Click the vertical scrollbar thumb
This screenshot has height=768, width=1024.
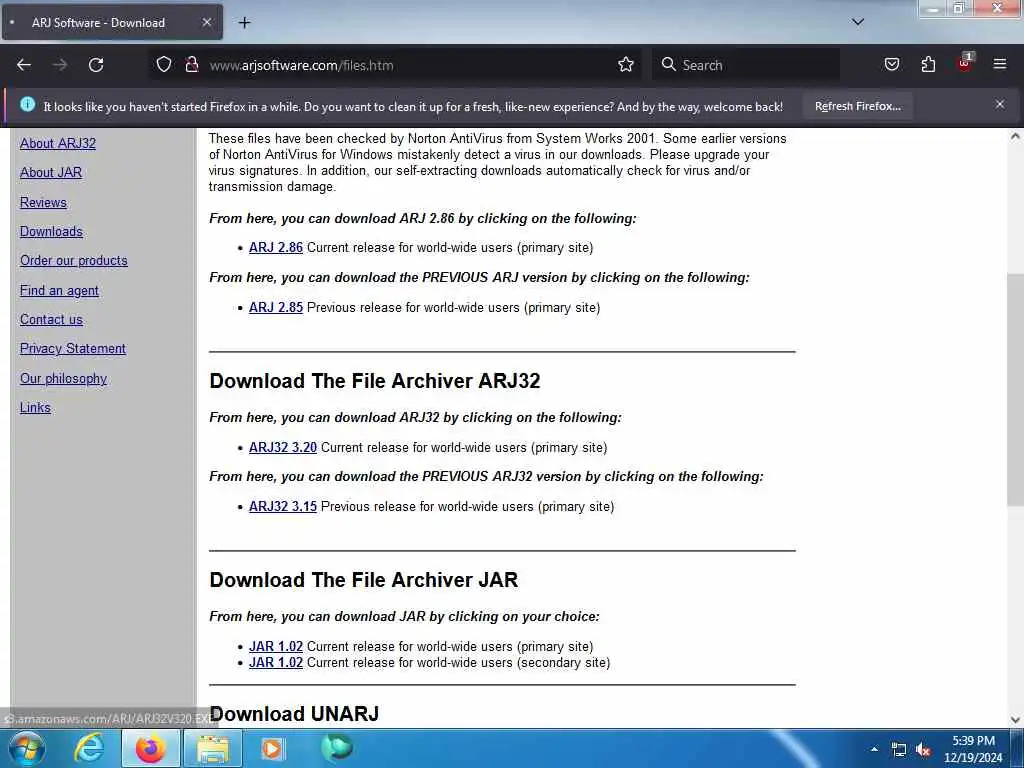(1015, 389)
